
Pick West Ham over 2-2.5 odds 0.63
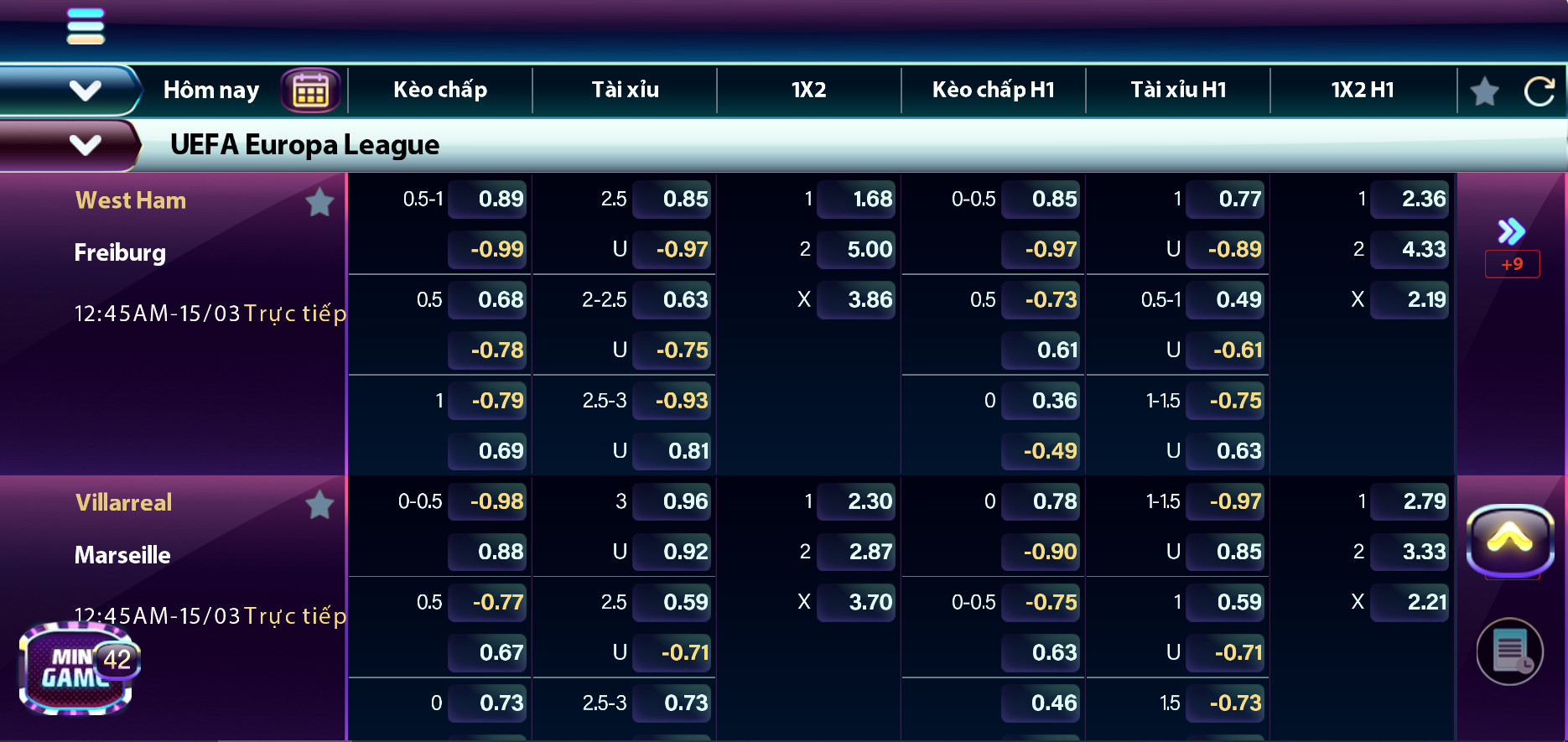[x=672, y=299]
